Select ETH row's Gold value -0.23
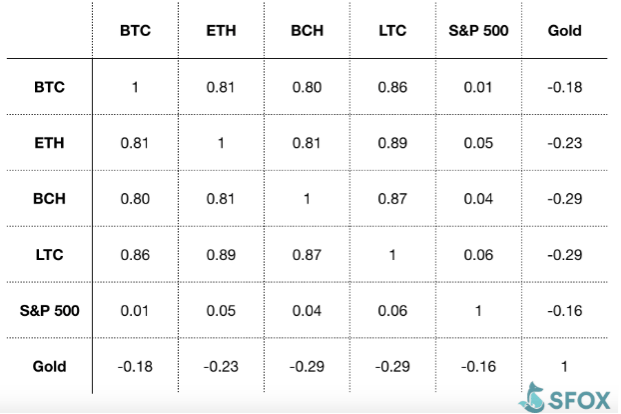This screenshot has width=621, height=414. (565, 143)
